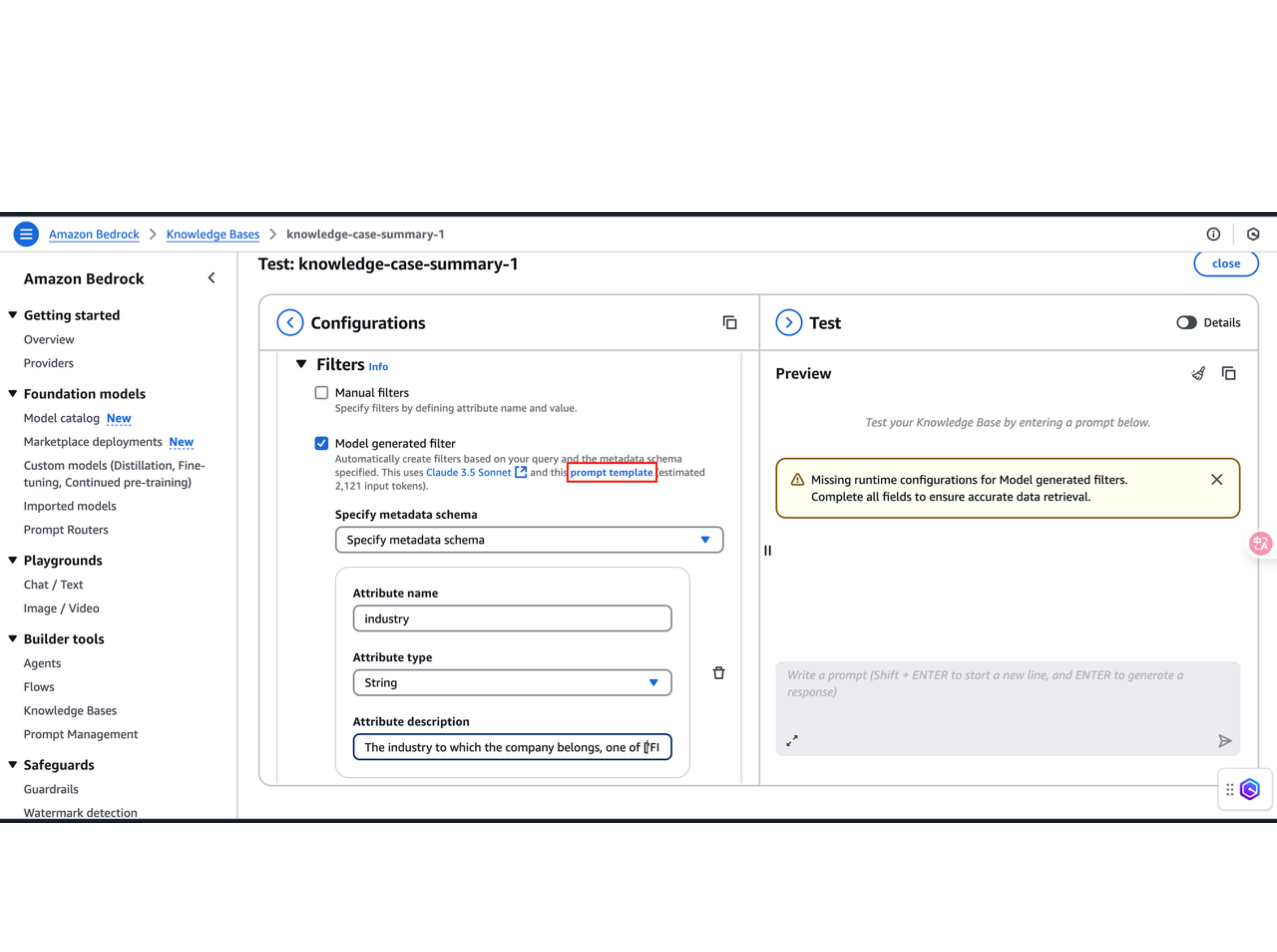
Task: Toggle the Details switch on
Action: (x=1186, y=323)
